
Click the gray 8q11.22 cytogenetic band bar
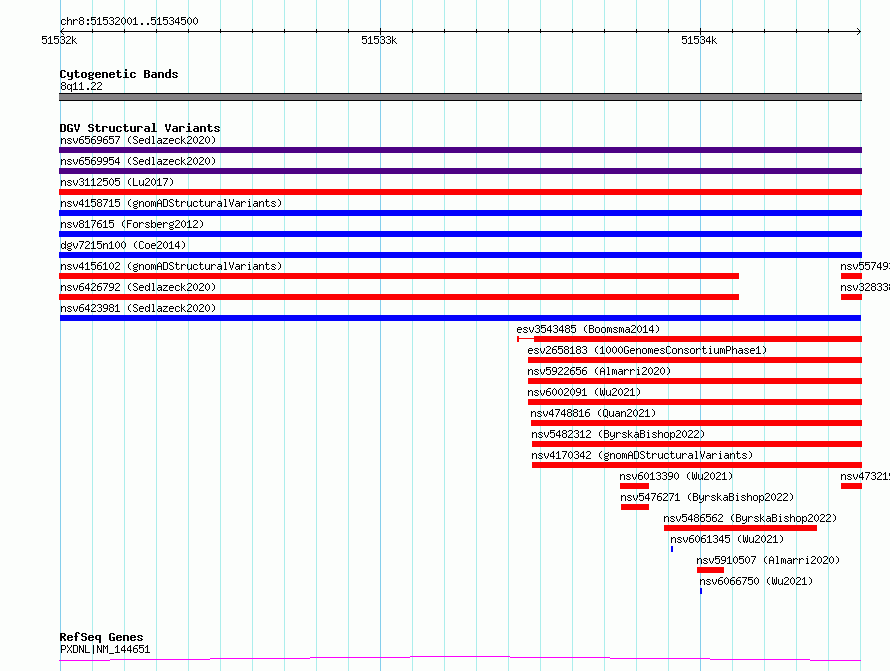(460, 97)
